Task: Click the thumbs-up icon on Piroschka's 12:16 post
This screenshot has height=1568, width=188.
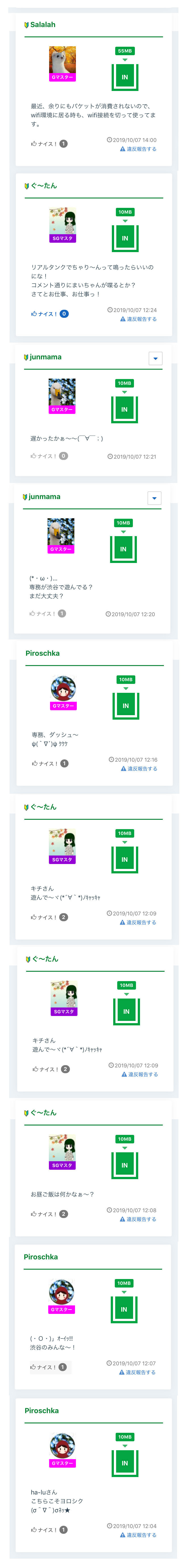Action: (35, 763)
